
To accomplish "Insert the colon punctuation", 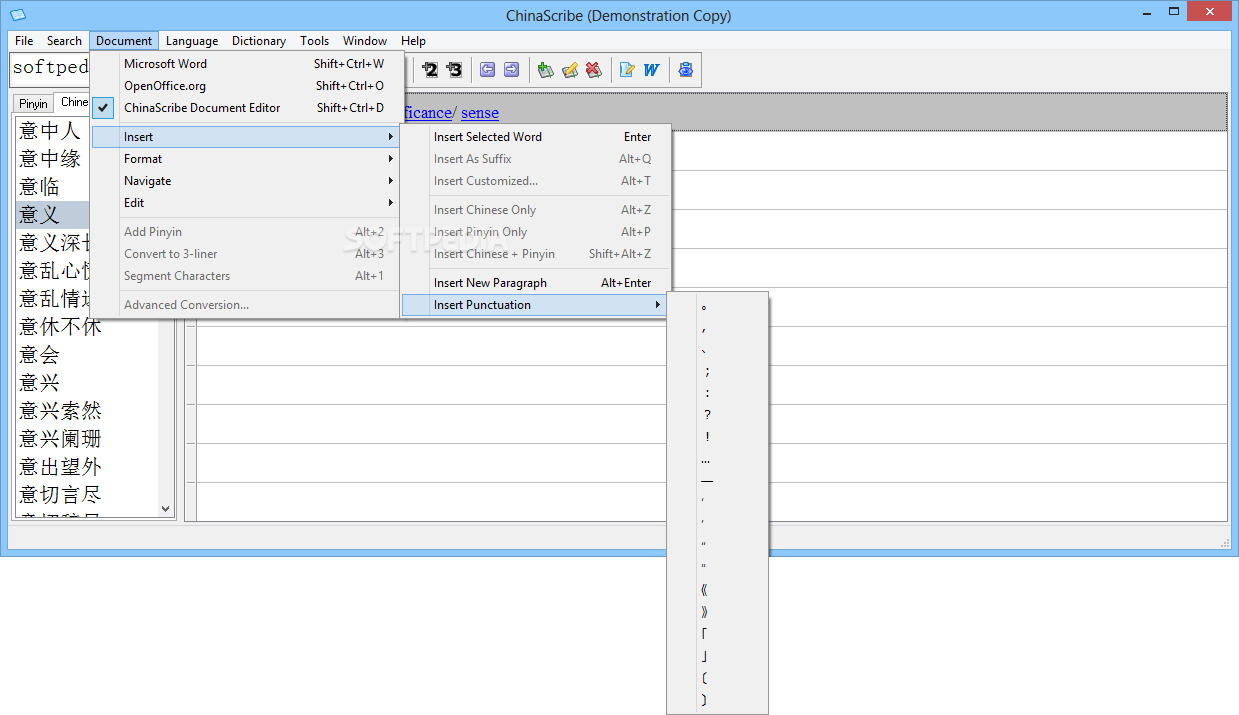I will coord(717,393).
